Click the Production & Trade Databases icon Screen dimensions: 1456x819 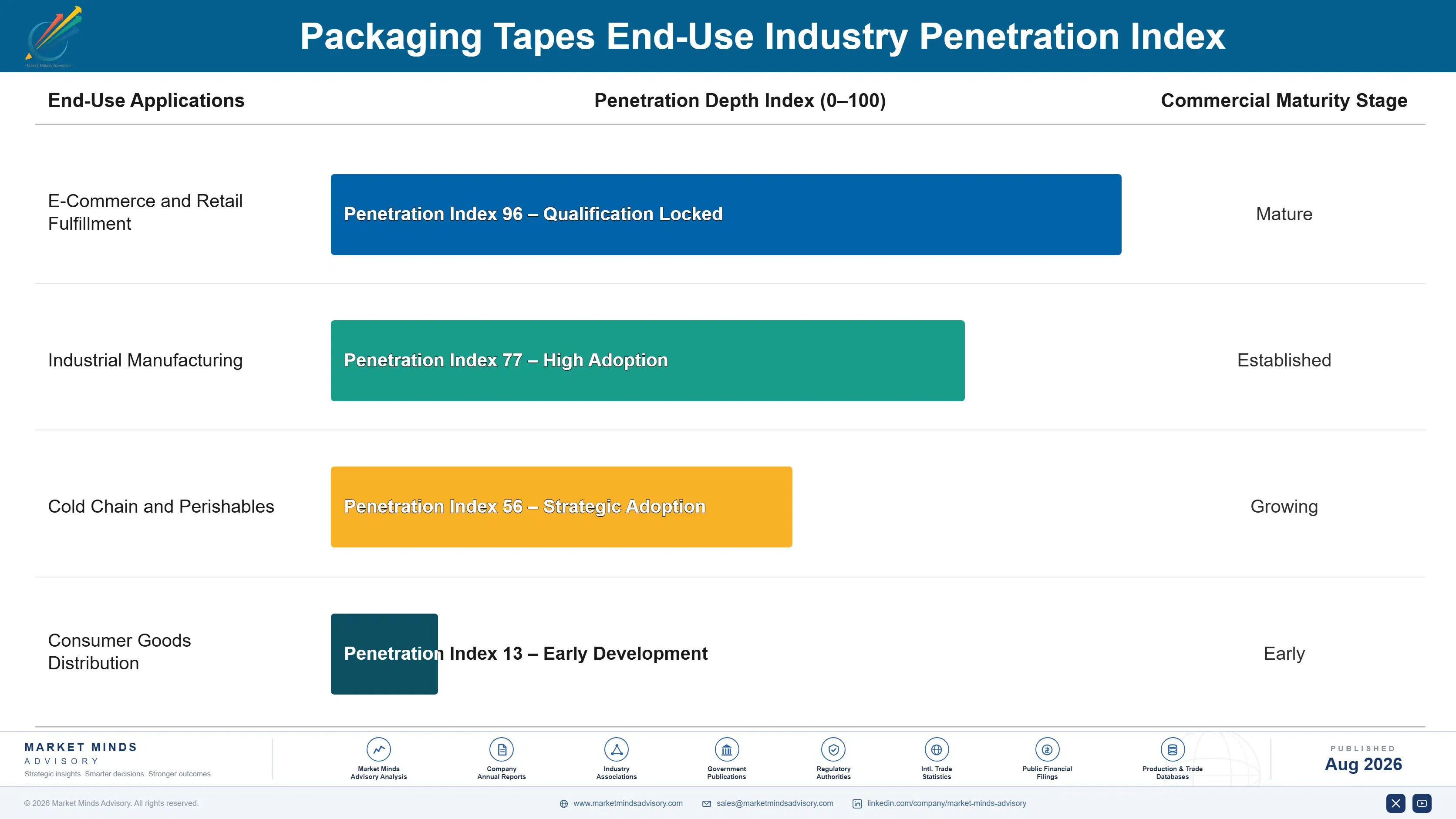pyautogui.click(x=1172, y=749)
